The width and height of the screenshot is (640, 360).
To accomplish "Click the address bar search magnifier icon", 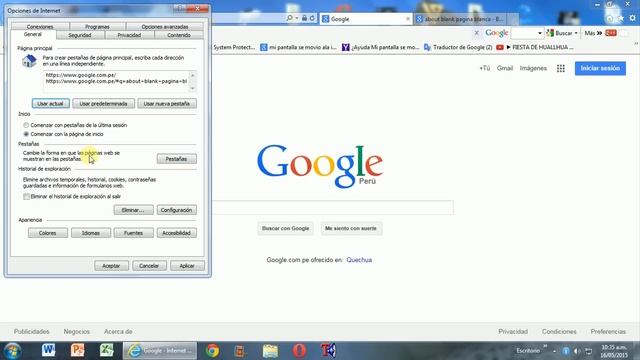I will point(289,18).
